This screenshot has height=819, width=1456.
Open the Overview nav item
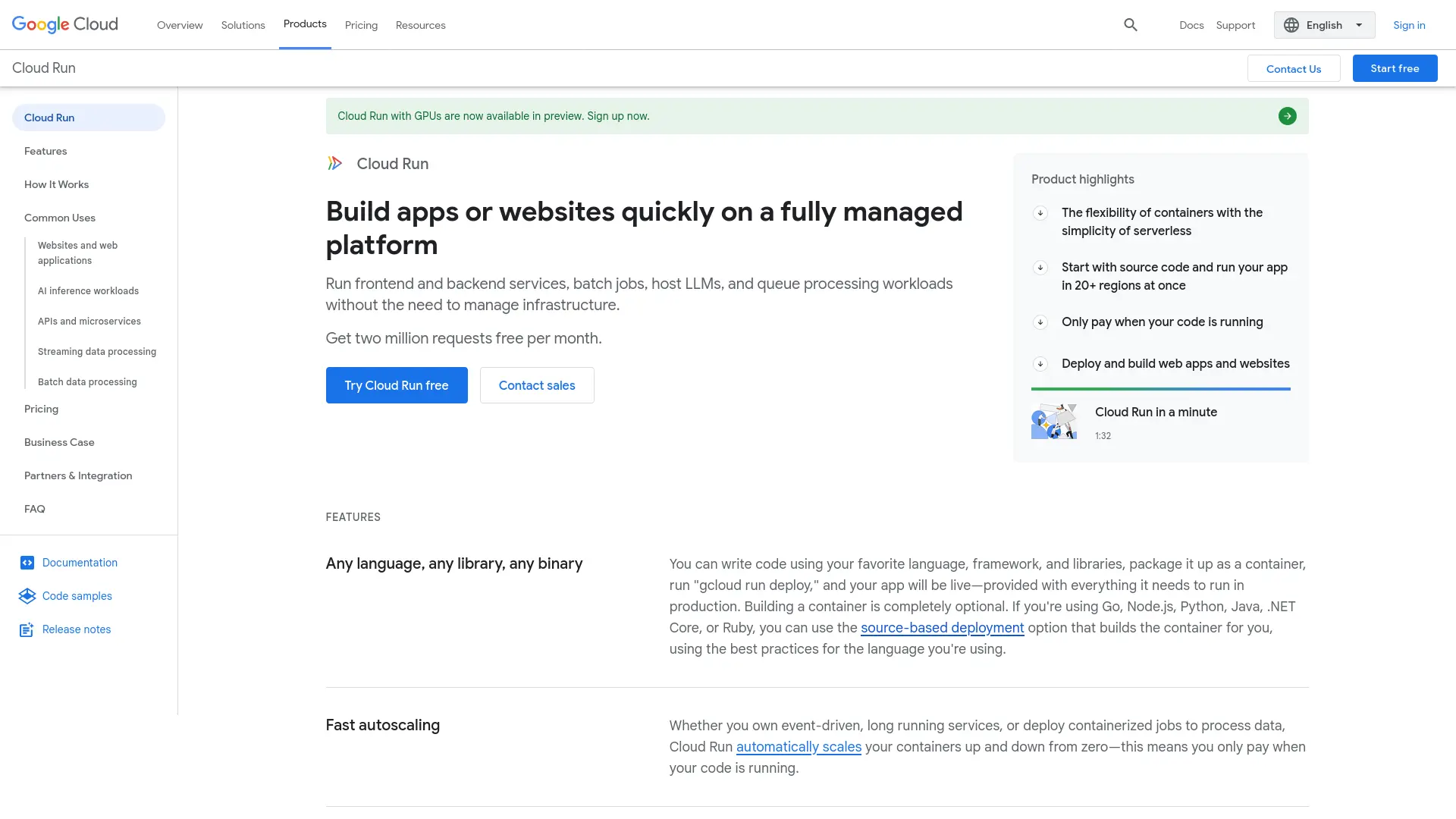[x=180, y=25]
